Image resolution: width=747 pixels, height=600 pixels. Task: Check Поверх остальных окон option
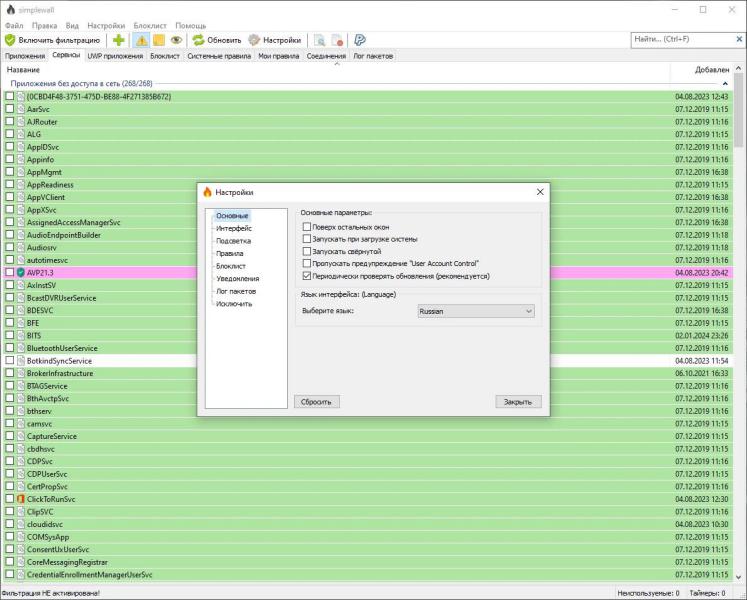coord(307,227)
